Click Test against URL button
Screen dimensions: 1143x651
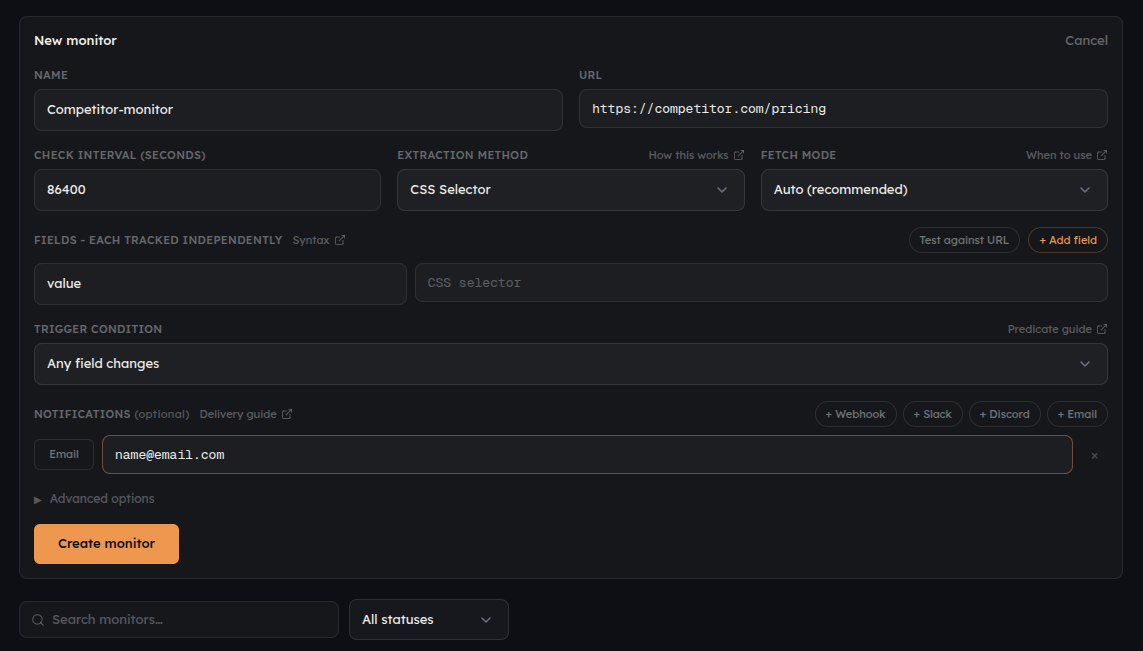point(964,240)
